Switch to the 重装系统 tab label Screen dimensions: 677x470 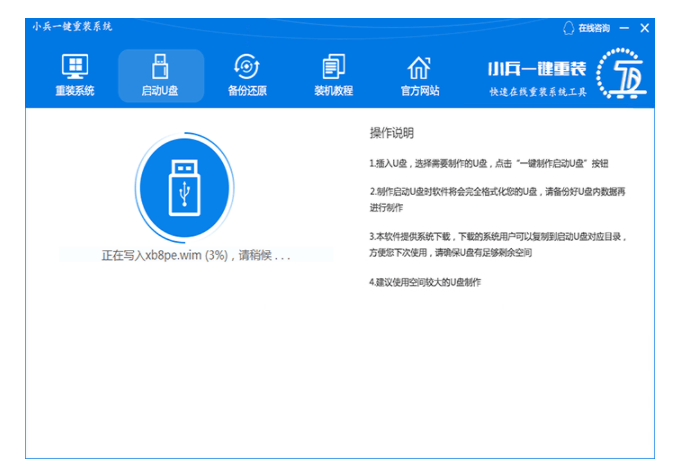pos(75,91)
